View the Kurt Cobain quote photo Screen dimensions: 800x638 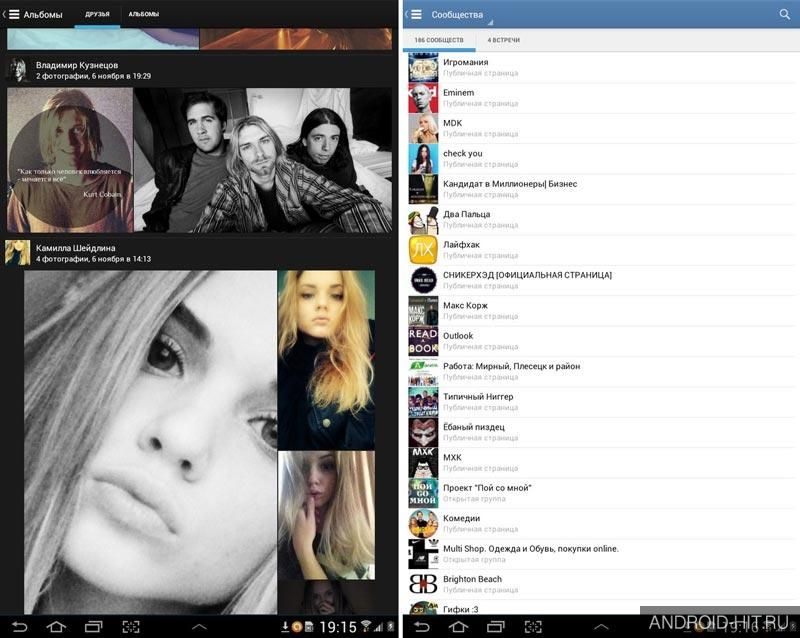click(x=70, y=160)
